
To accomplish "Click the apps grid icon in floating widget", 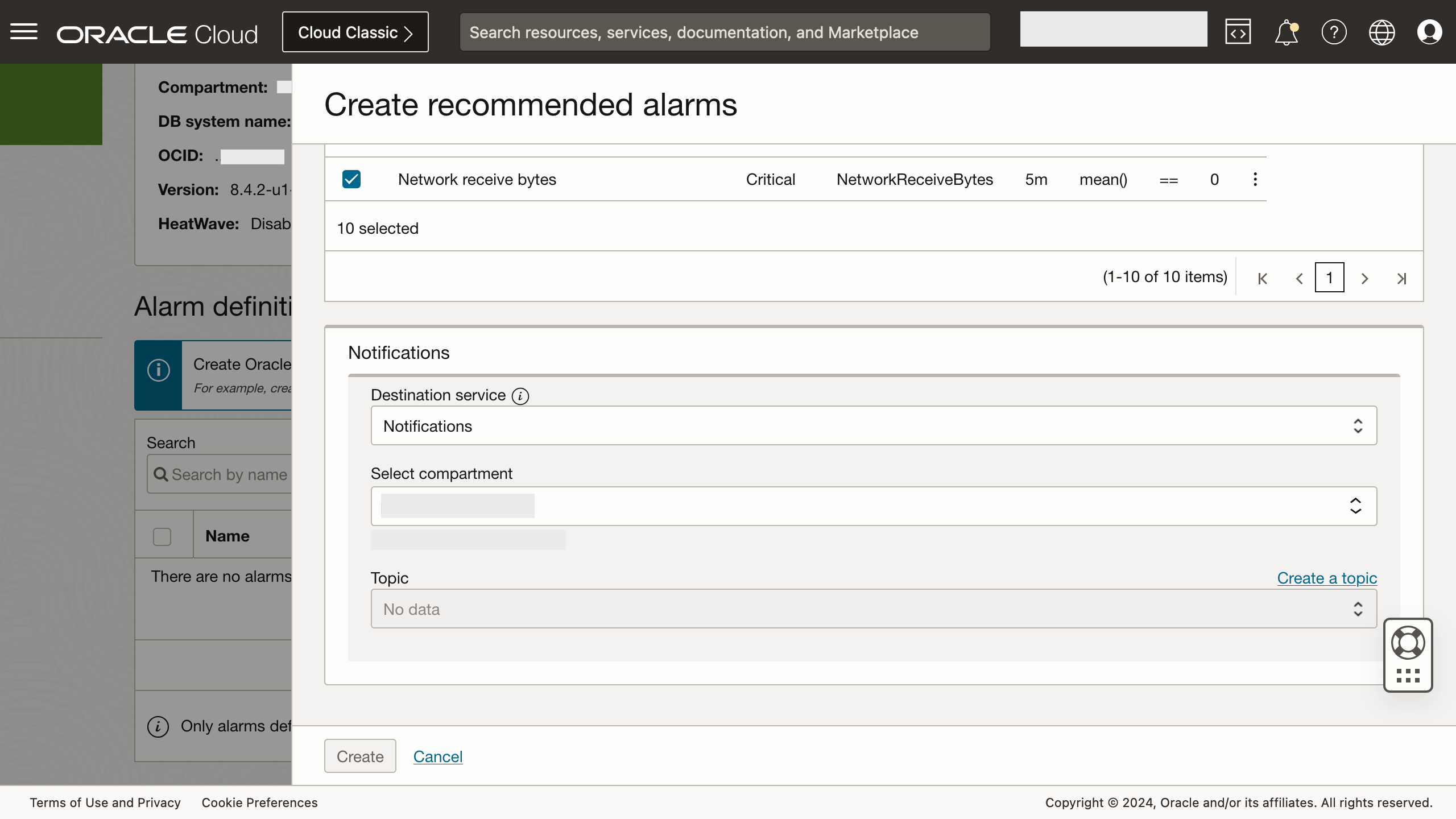I will point(1407,676).
